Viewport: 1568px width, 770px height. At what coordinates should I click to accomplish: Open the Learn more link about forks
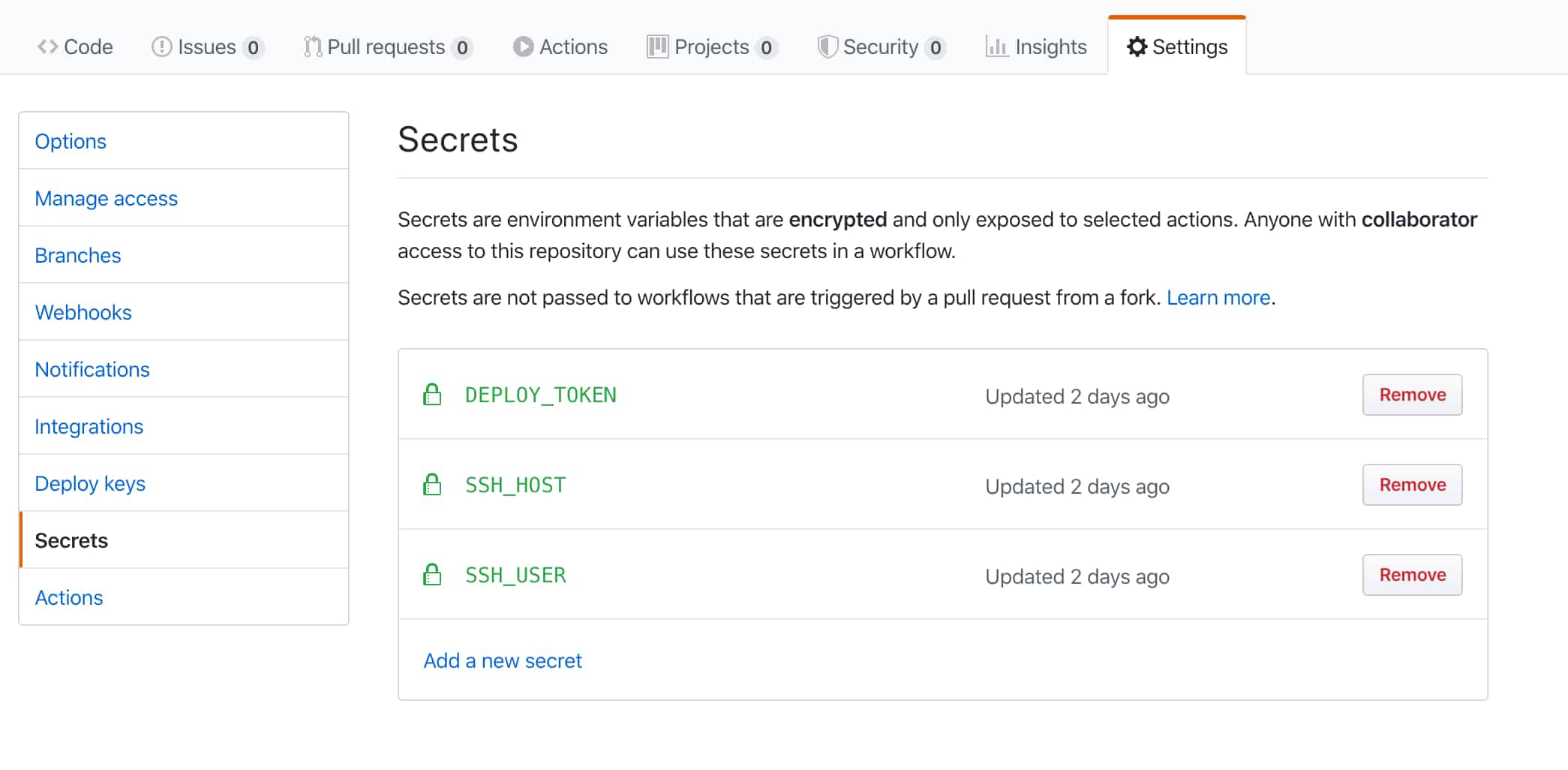(x=1217, y=297)
